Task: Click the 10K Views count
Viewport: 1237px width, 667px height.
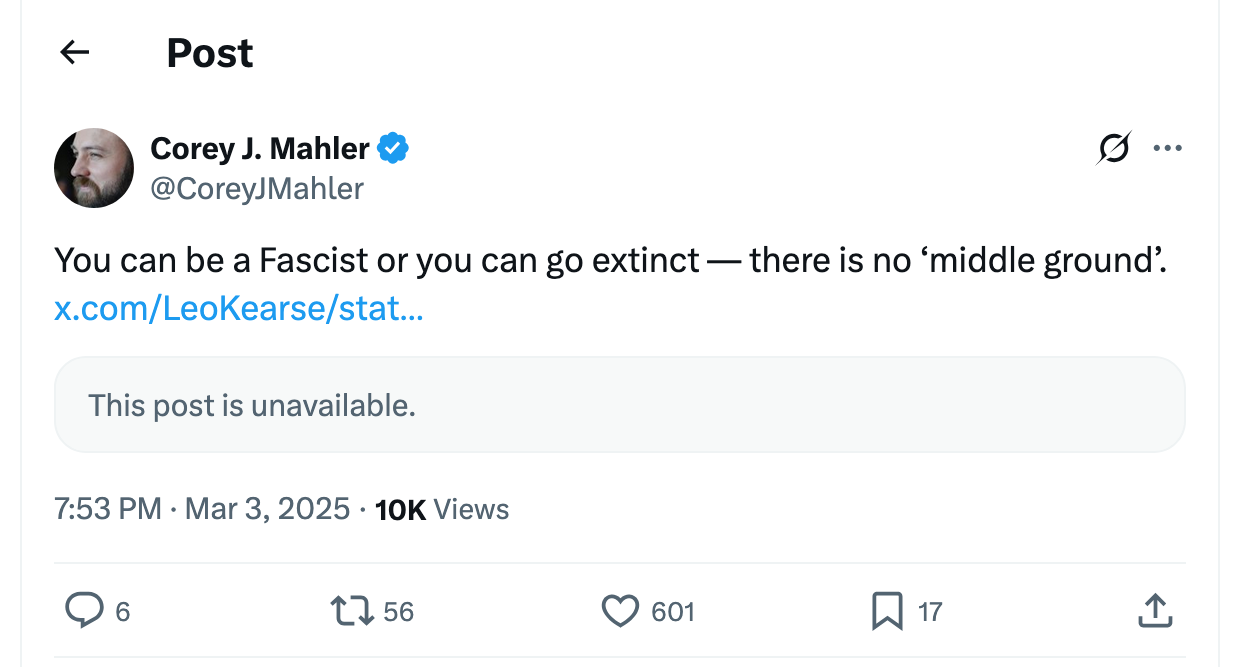Action: click(442, 509)
